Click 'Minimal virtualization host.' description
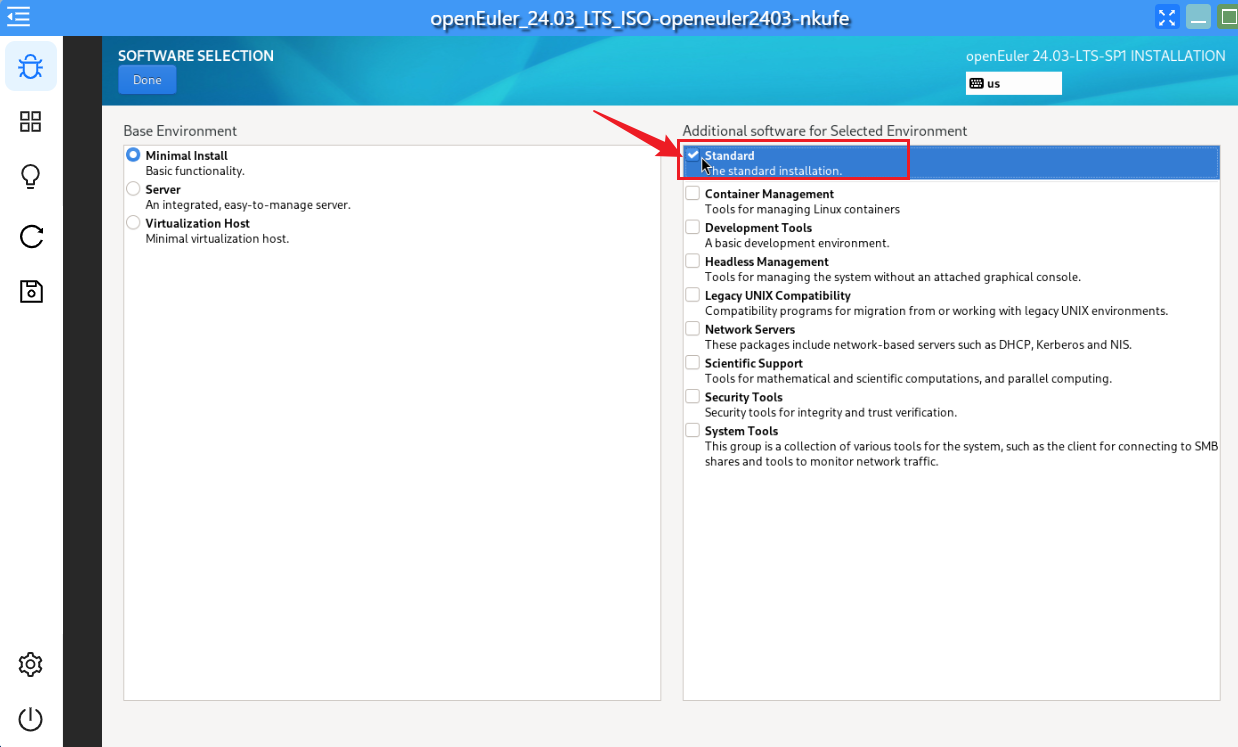 coord(217,239)
